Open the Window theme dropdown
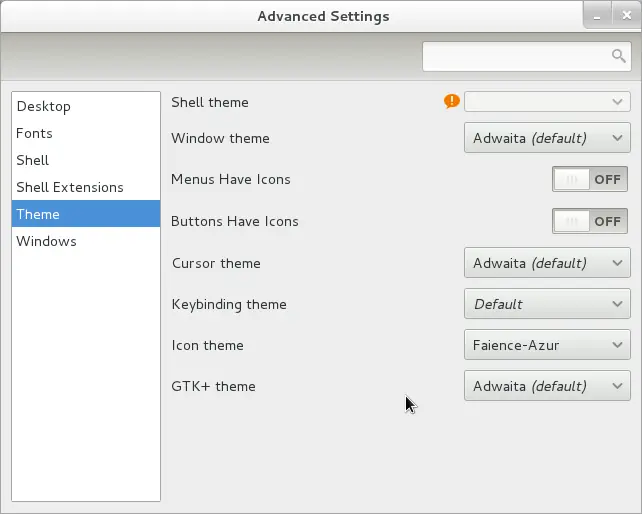Viewport: 642px width, 514px height. click(547, 138)
